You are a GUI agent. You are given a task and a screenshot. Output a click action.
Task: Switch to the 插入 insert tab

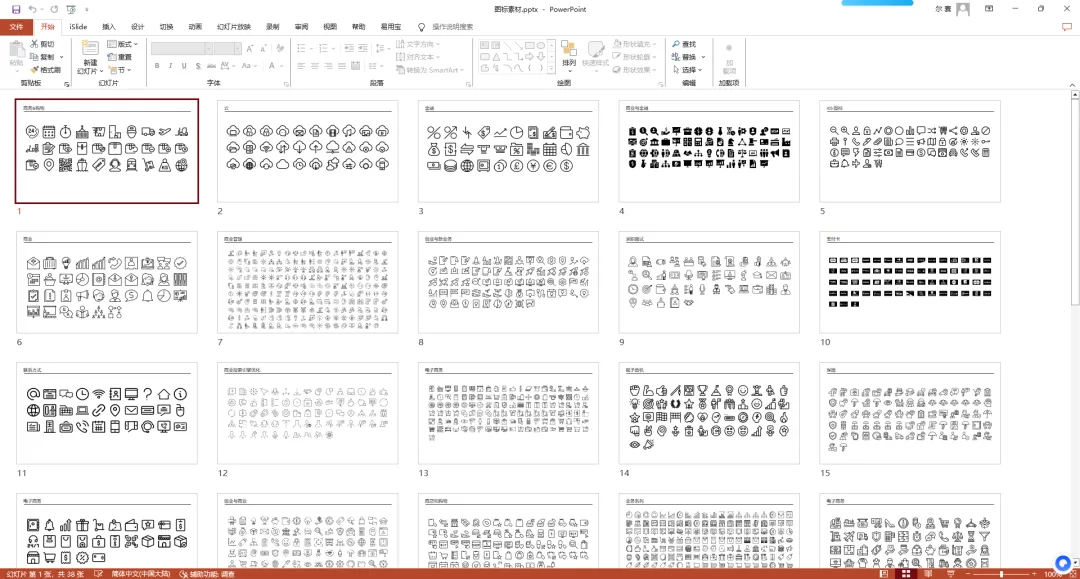(x=109, y=27)
